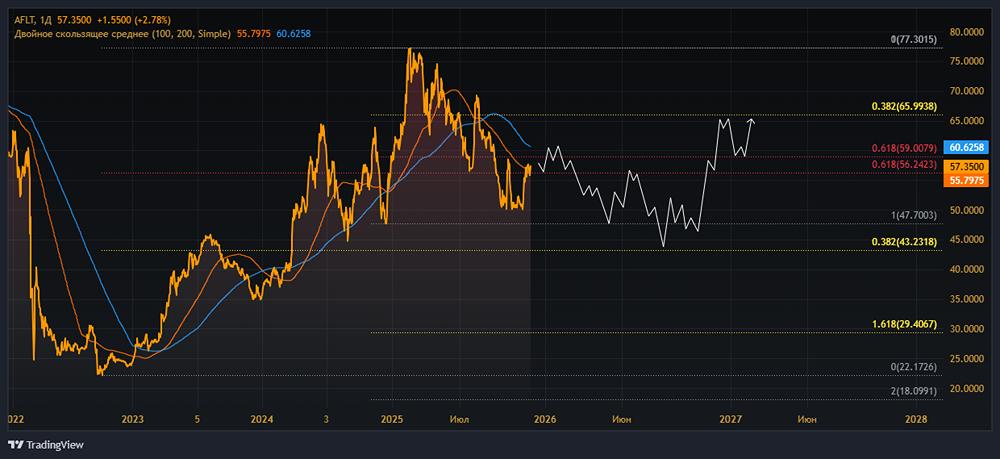Viewport: 1000px width, 459px height.
Task: Click the blue 60.6258 price axis tag
Action: [x=968, y=146]
